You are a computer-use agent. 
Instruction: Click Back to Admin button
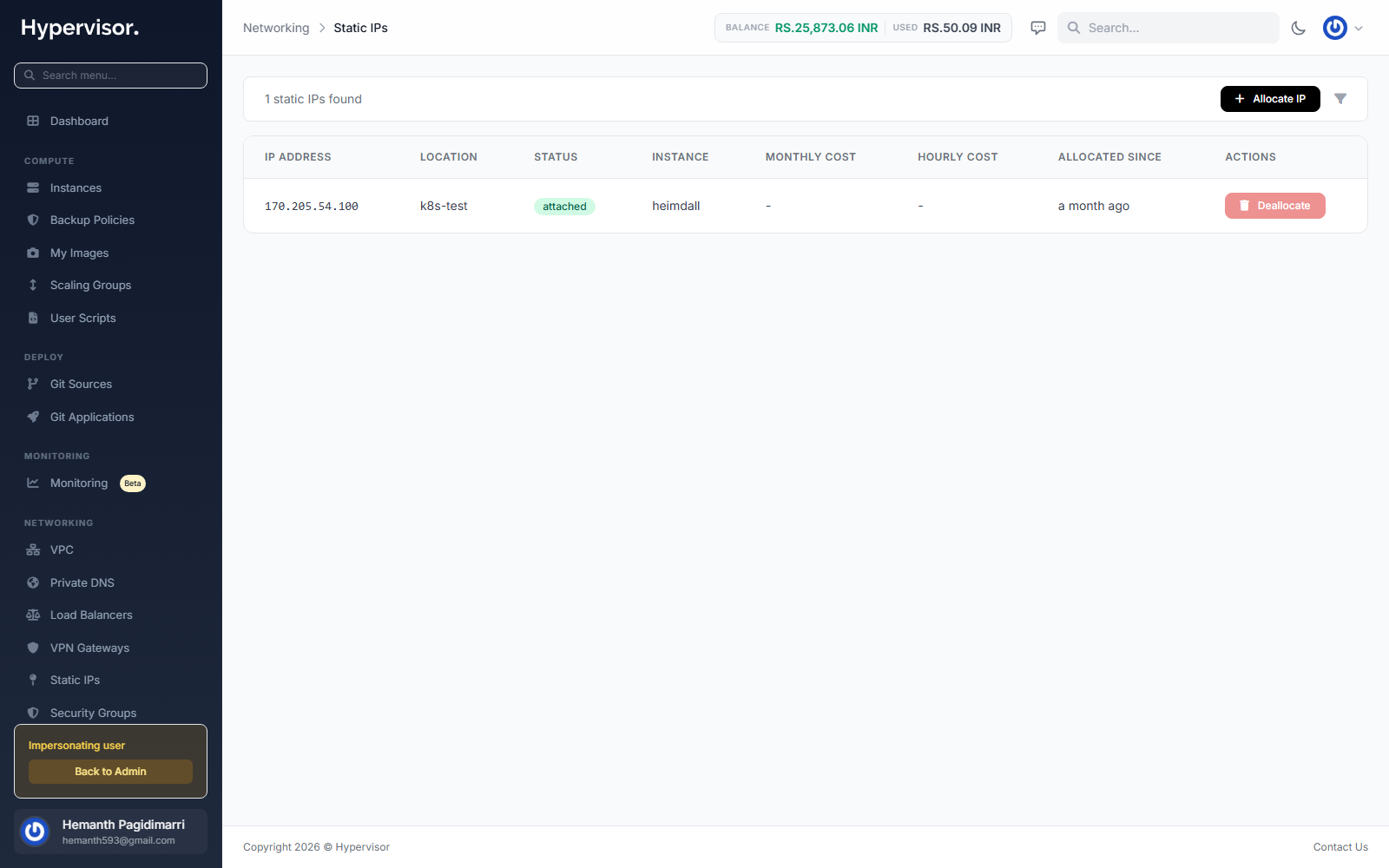[x=110, y=772]
